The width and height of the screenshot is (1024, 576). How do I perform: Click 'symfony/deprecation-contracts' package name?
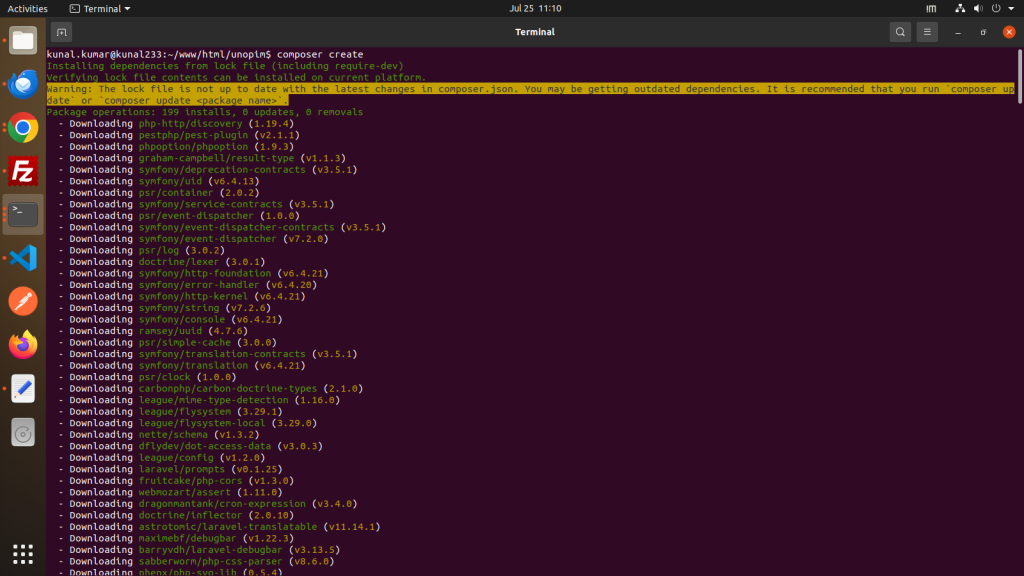click(x=222, y=170)
